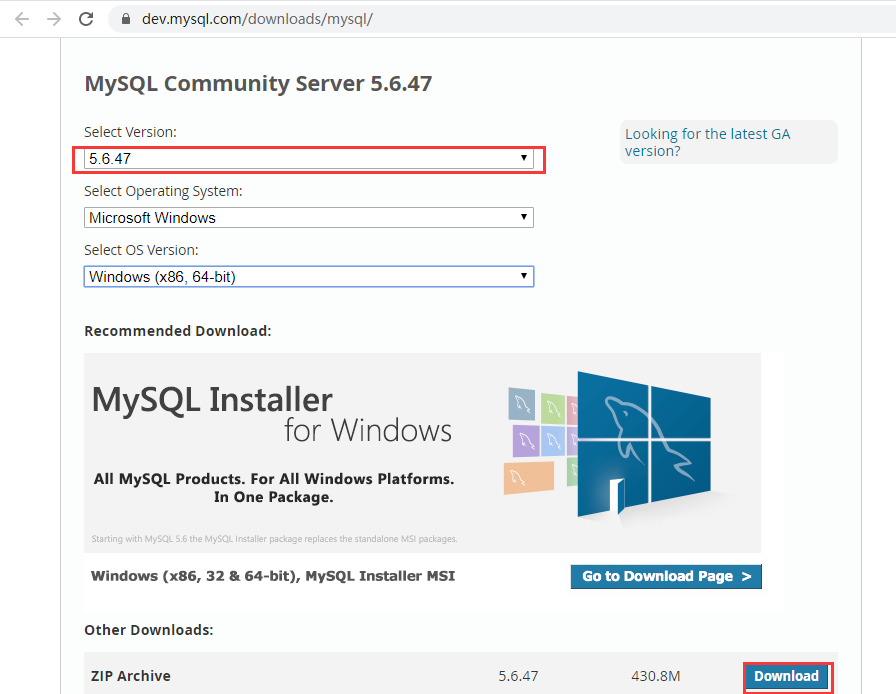View site security lock info

coord(126,19)
